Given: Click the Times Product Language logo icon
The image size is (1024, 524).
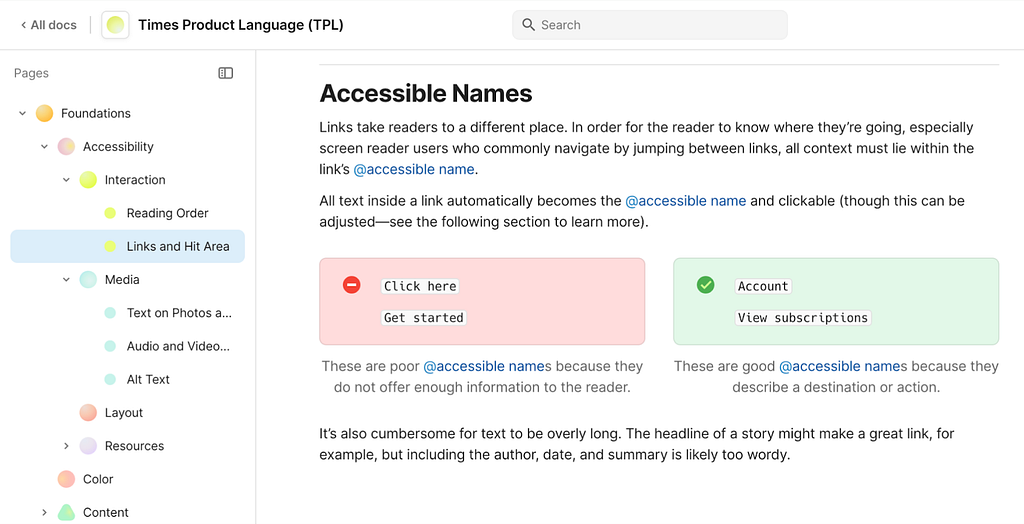Looking at the screenshot, I should (115, 25).
